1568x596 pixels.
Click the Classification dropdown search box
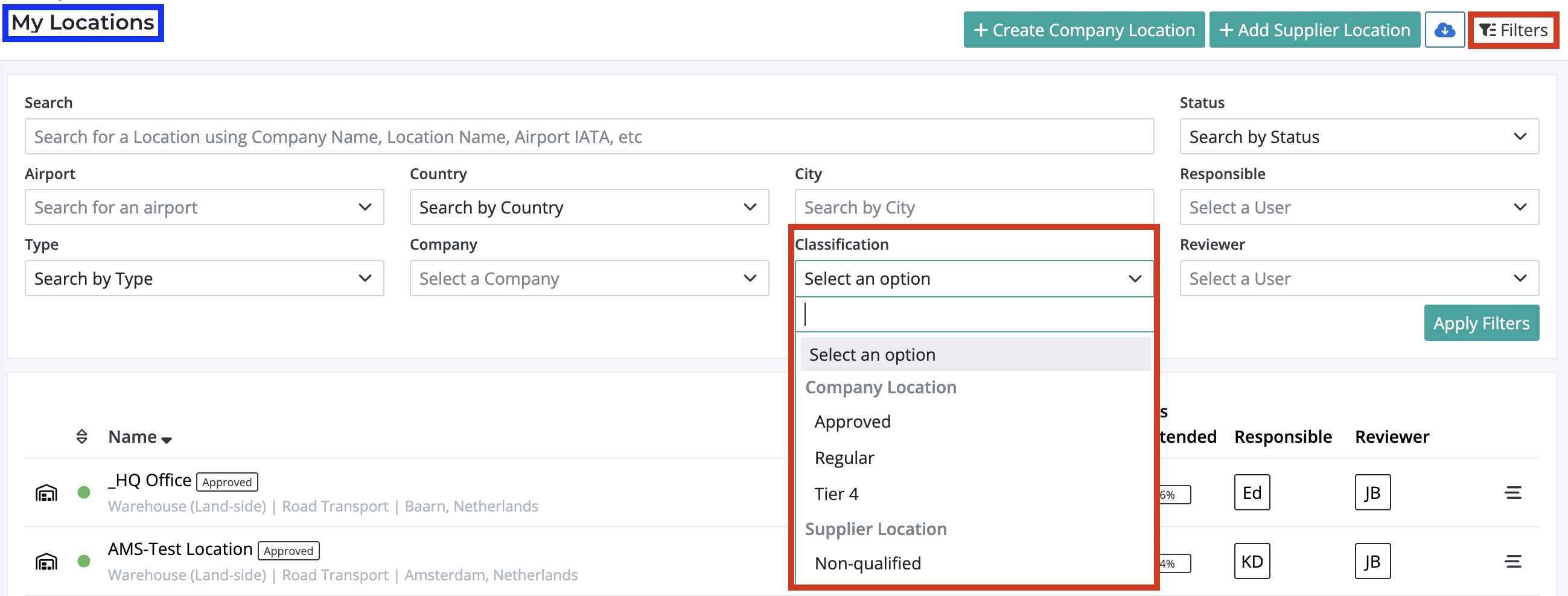pos(974,314)
